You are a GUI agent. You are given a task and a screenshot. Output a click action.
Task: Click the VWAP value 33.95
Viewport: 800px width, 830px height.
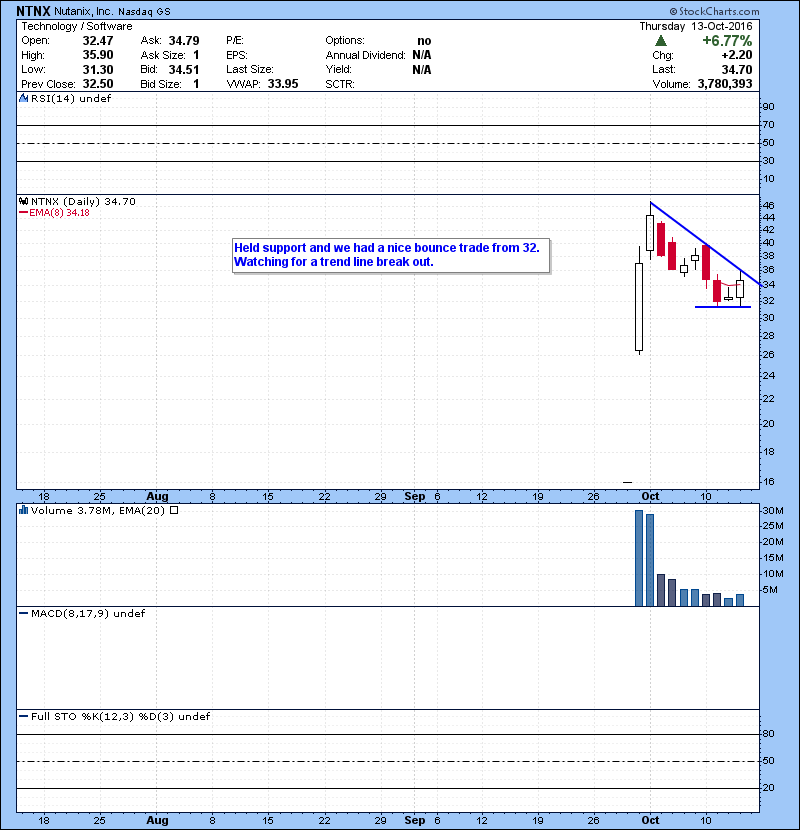tap(283, 84)
